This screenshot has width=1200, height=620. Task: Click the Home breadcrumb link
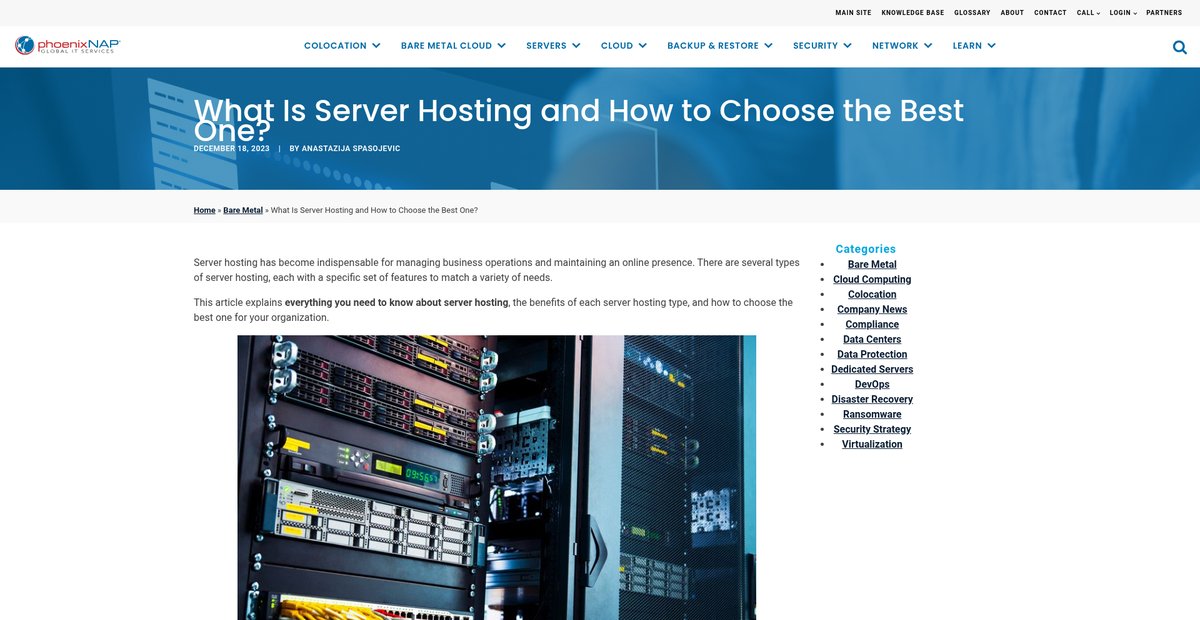point(204,210)
